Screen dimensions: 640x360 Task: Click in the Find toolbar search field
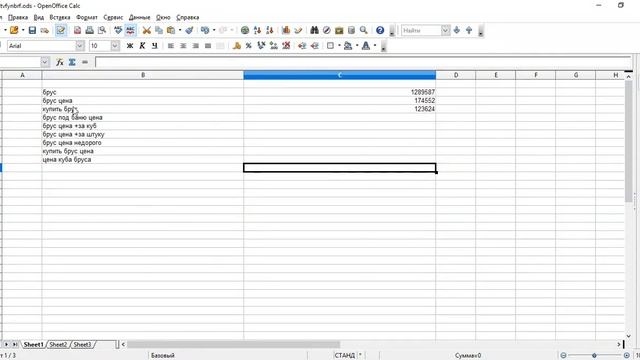(421, 30)
